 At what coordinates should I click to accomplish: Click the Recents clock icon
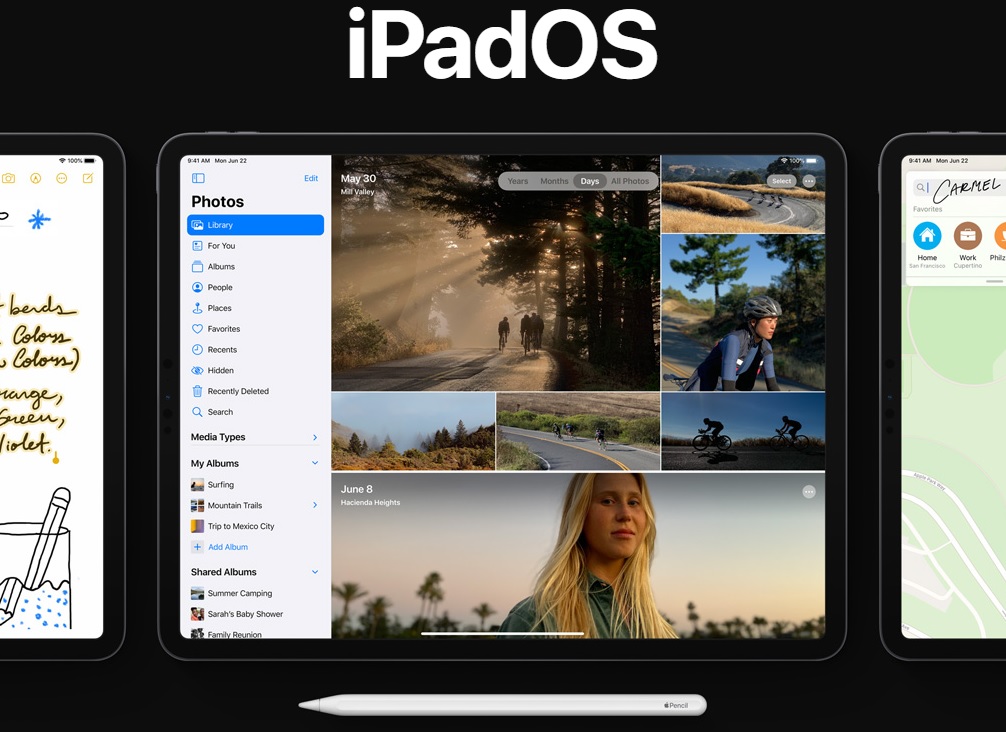198,350
